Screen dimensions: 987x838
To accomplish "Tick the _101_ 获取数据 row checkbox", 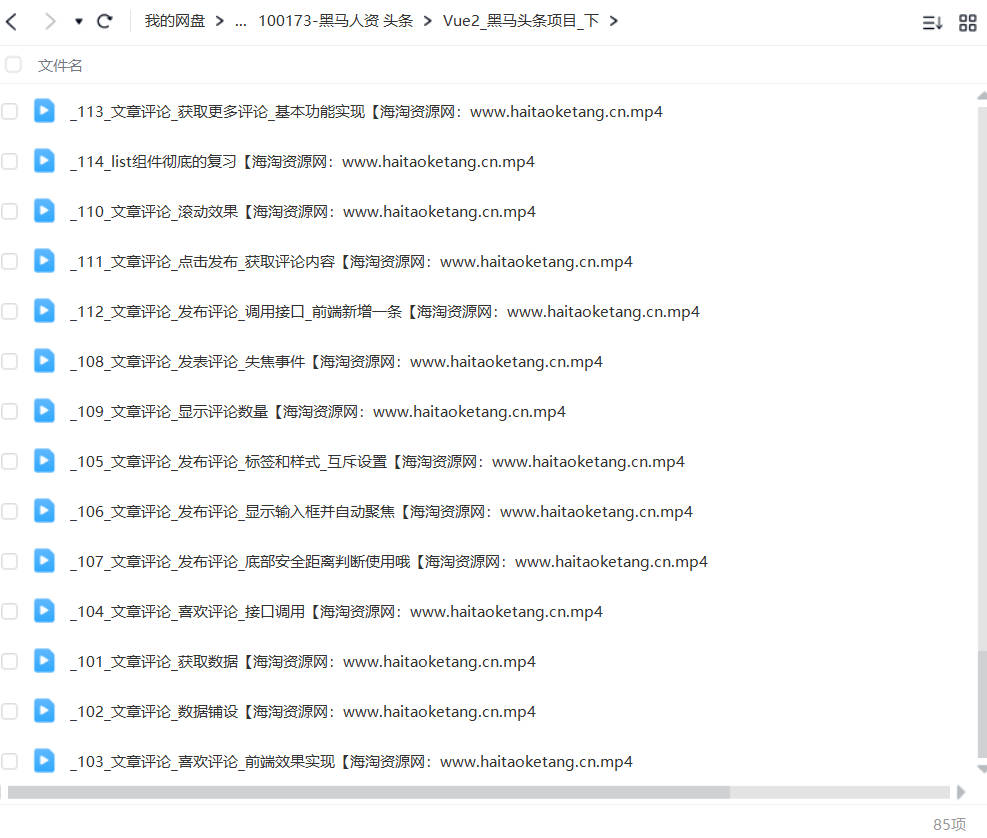I will pyautogui.click(x=9, y=661).
